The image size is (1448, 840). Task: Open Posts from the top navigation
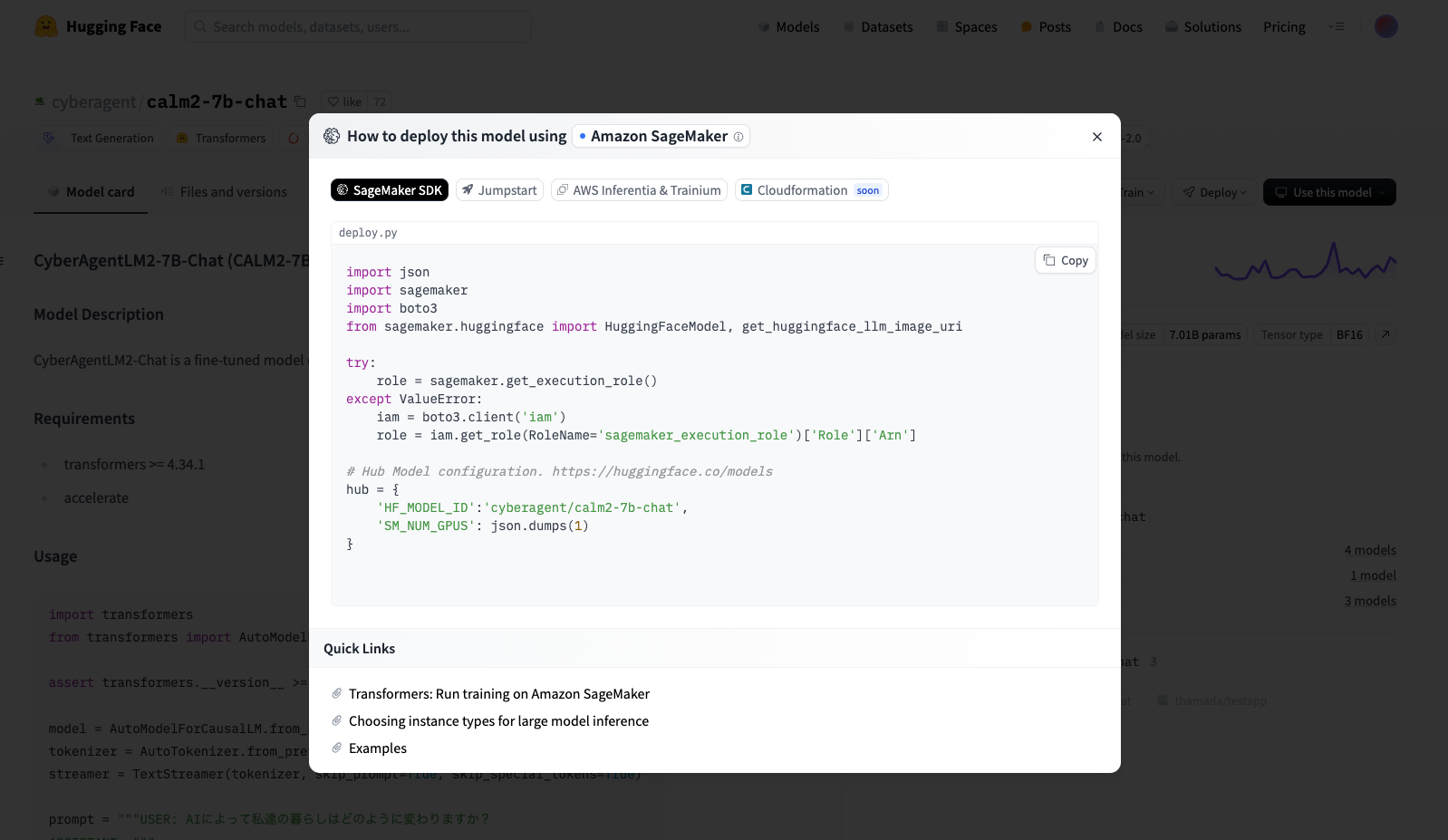tap(1046, 27)
